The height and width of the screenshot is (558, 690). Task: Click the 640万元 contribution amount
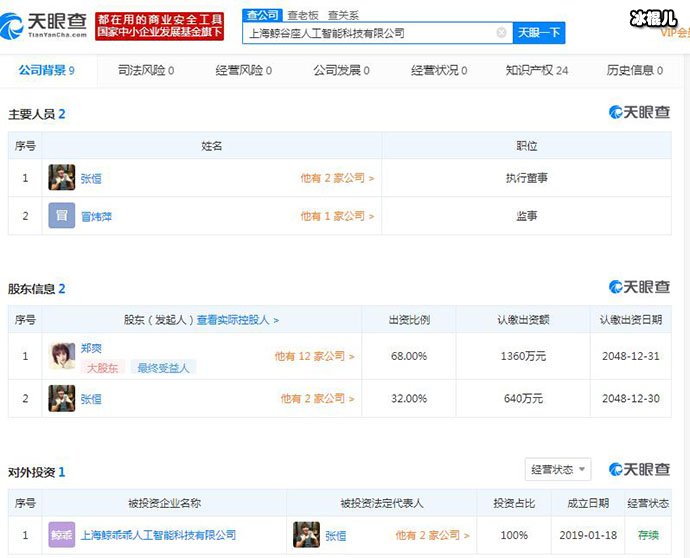coord(523,399)
